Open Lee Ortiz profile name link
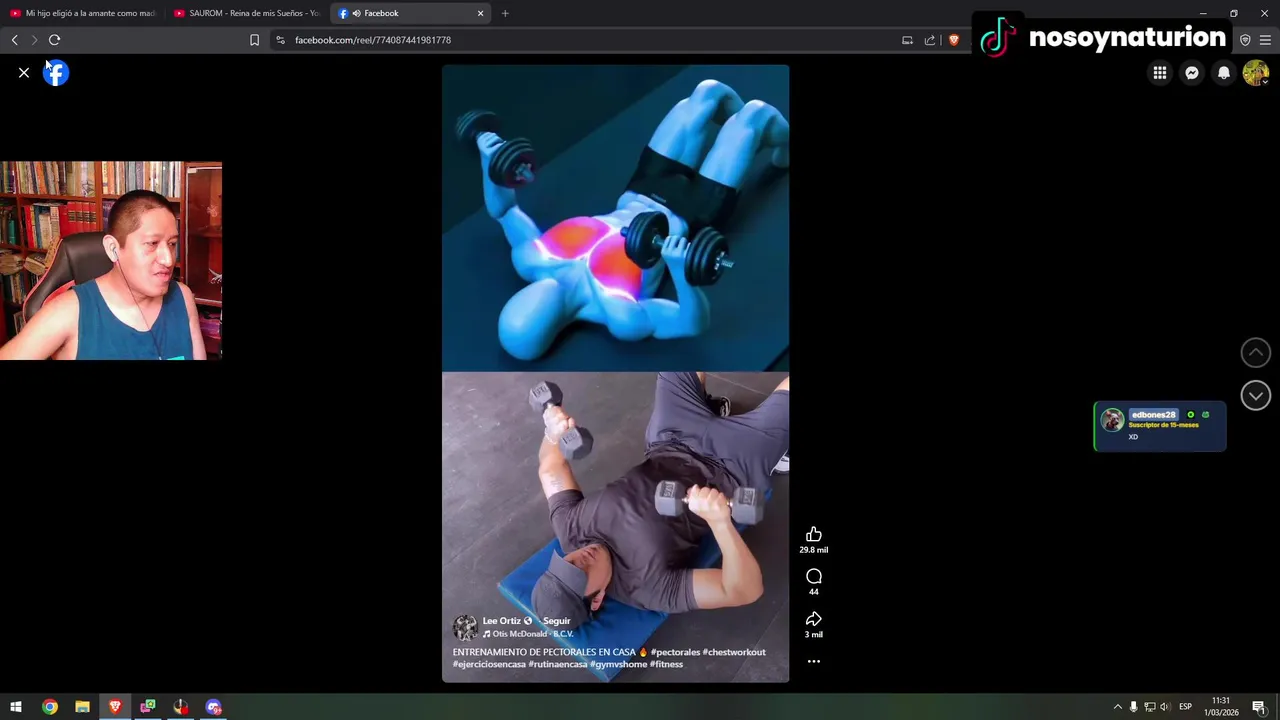The image size is (1280, 720). [x=502, y=621]
